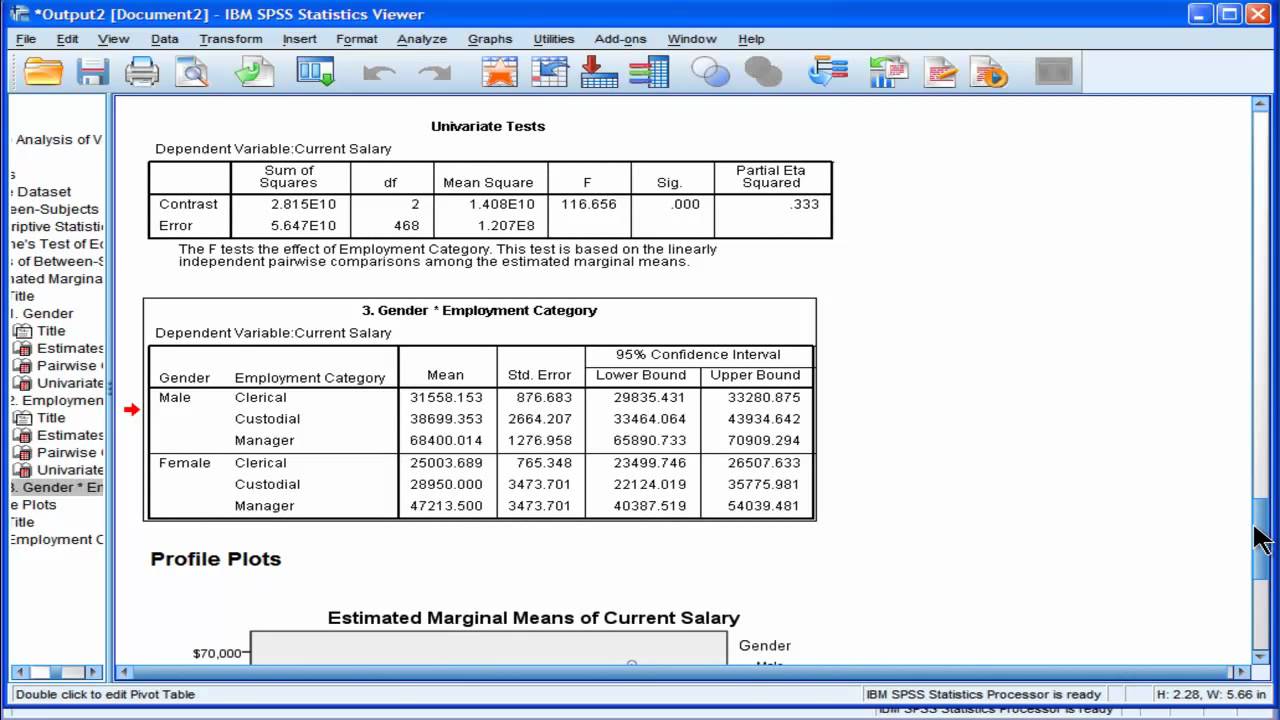Open the Format menu
The image size is (1280, 720).
357,39
